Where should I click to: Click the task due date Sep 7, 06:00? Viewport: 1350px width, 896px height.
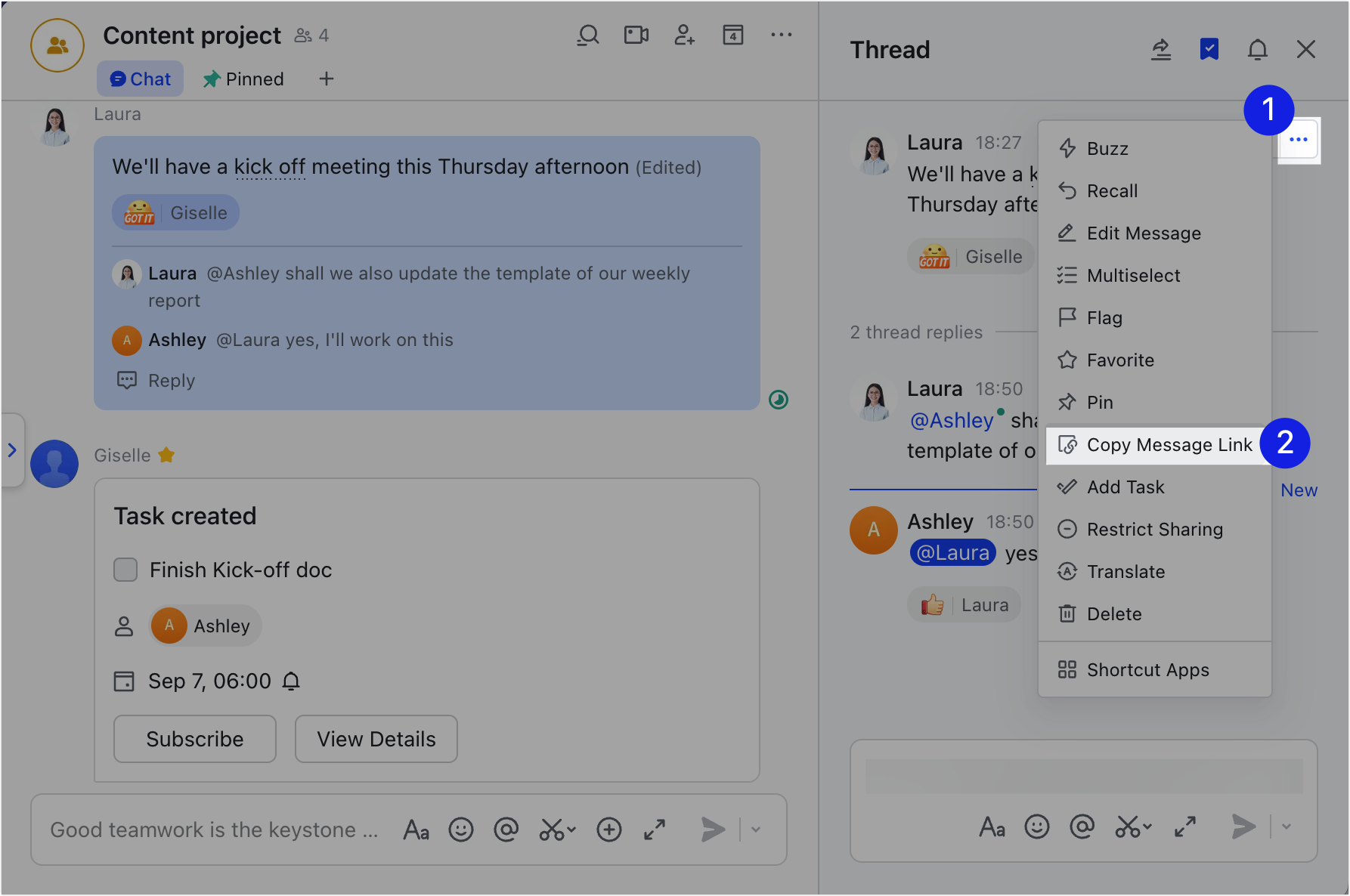click(209, 681)
